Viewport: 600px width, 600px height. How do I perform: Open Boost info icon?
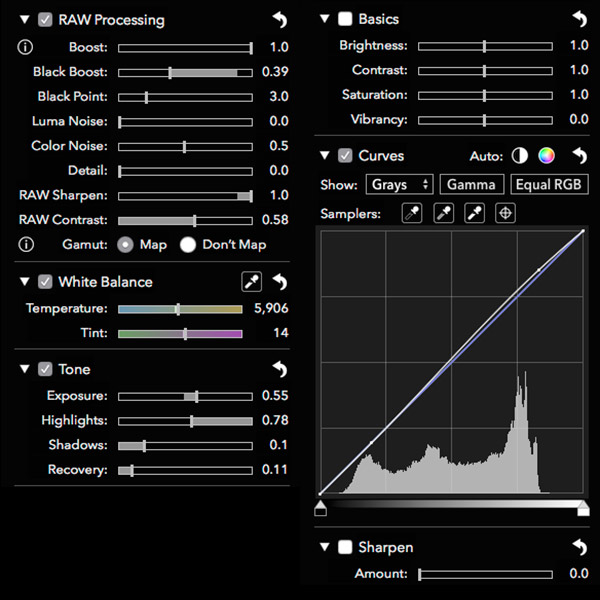(25, 47)
